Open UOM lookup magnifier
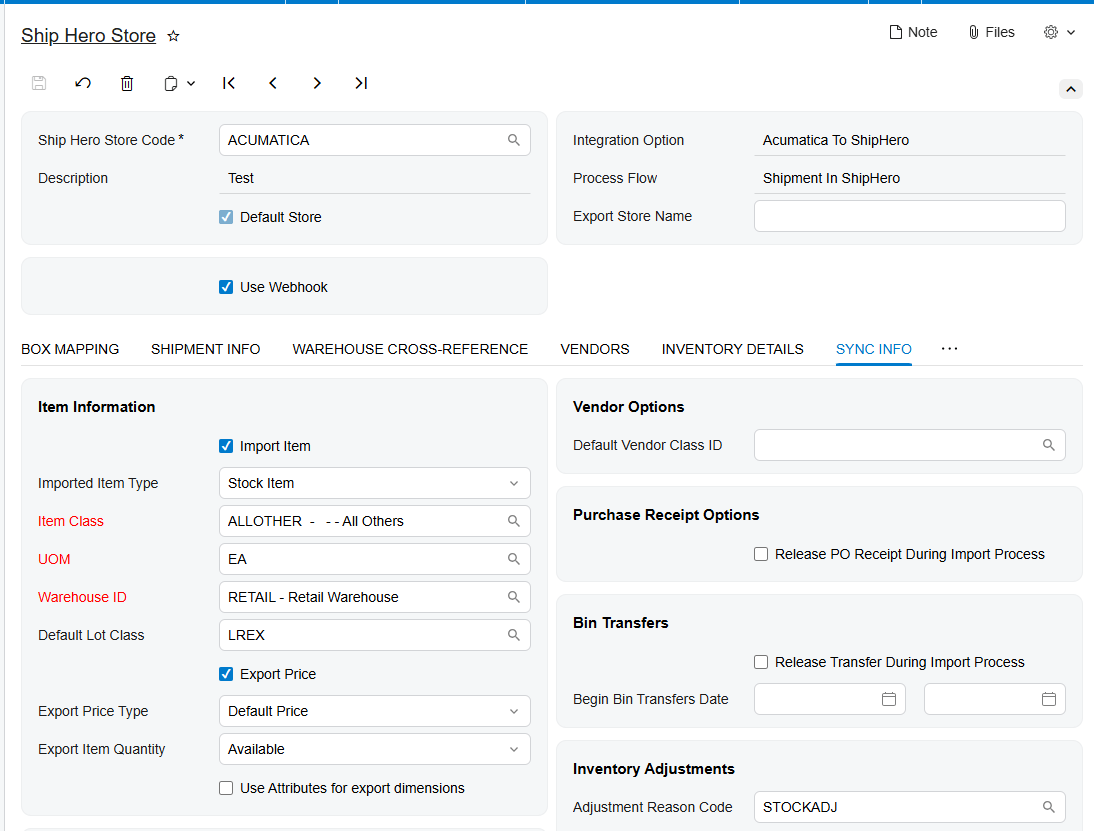Screen dimensions: 1094x831 514,559
